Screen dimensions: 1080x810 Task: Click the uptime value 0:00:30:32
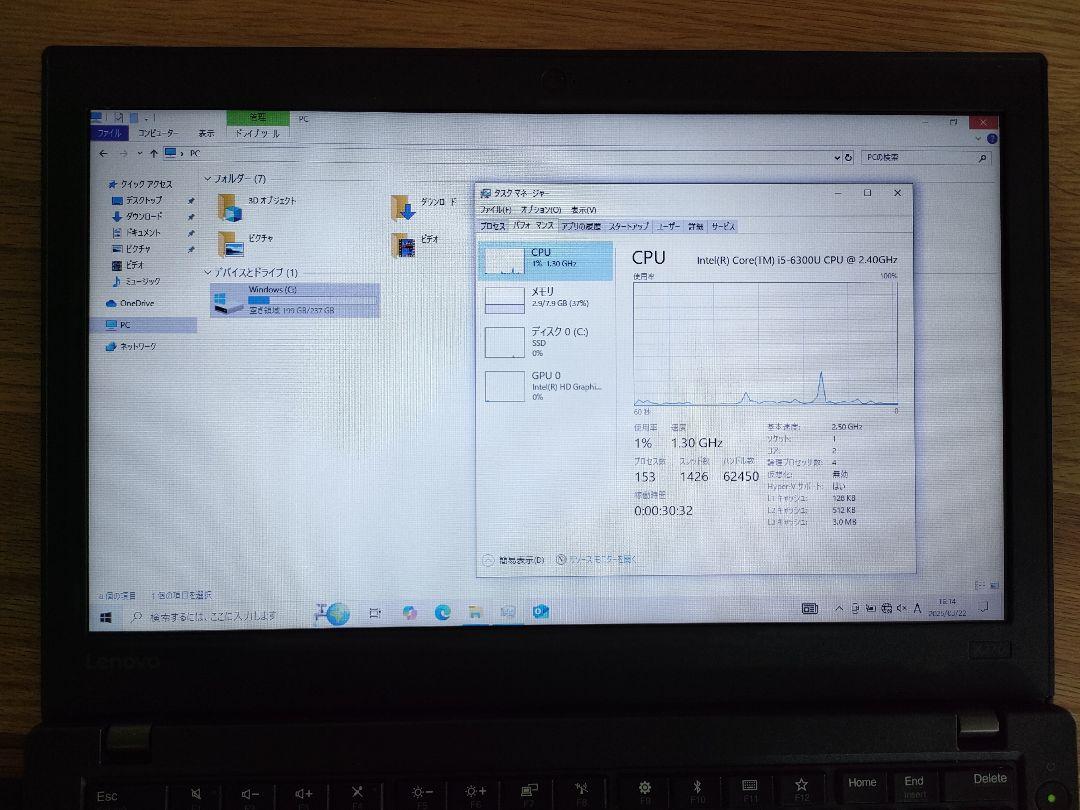pos(663,510)
